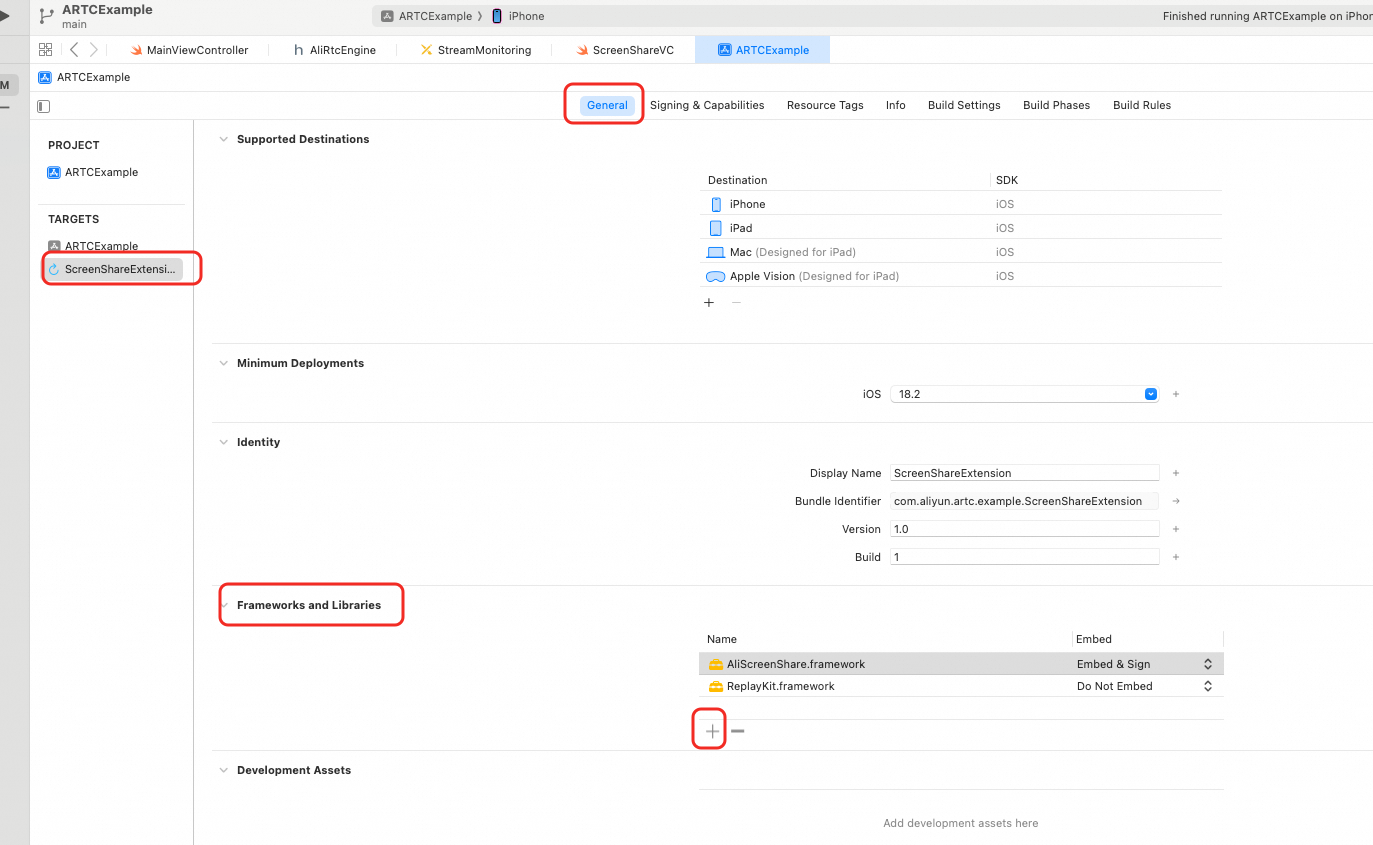Screen dimensions: 1373x845
Task: Collapse the Identity section
Action: (x=223, y=442)
